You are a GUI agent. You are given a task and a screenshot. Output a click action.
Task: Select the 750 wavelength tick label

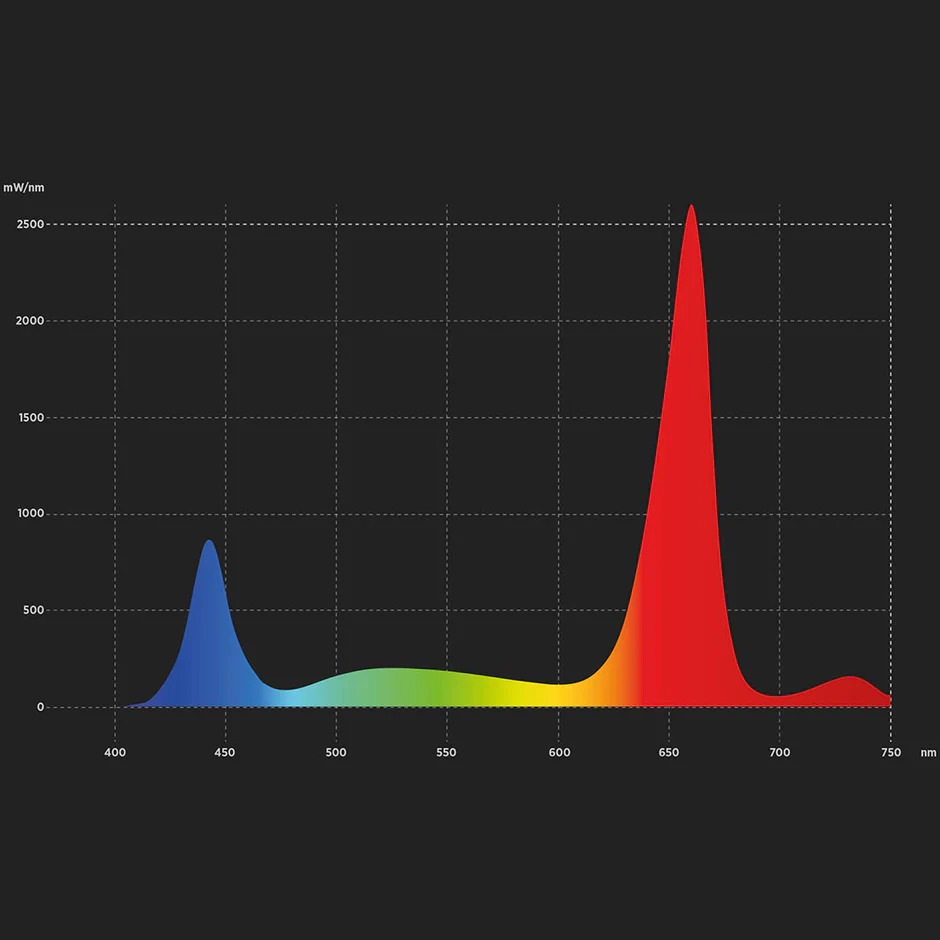(x=890, y=752)
